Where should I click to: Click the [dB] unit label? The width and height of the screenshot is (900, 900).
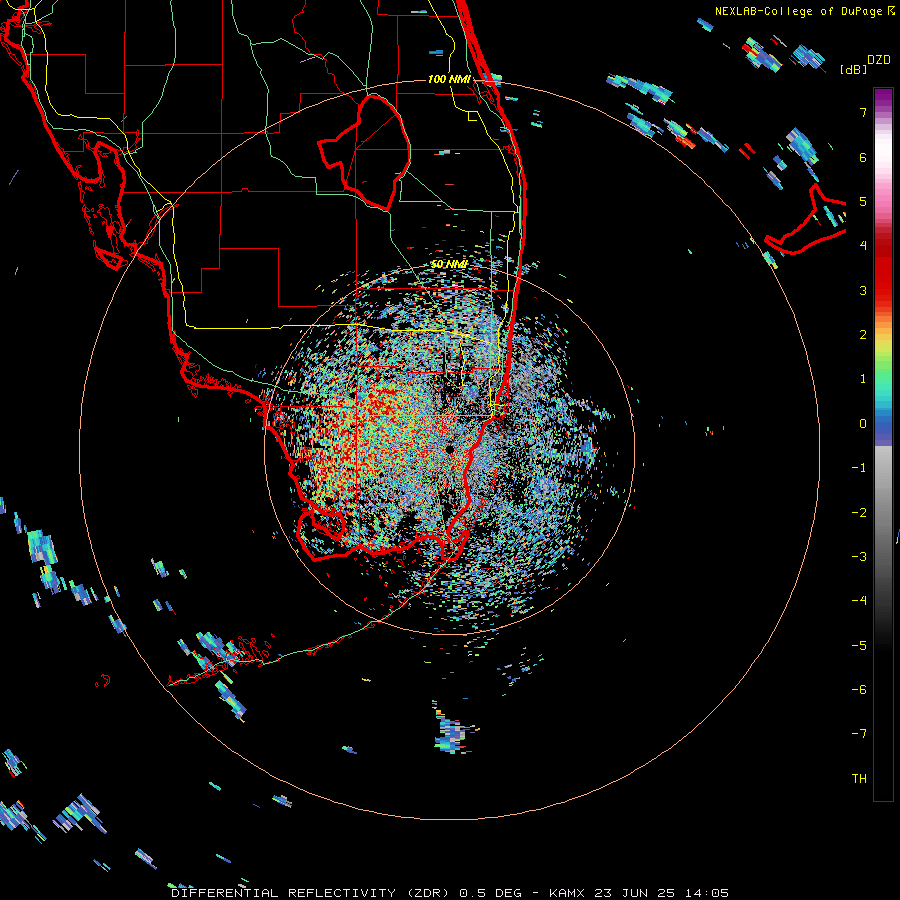pos(854,69)
